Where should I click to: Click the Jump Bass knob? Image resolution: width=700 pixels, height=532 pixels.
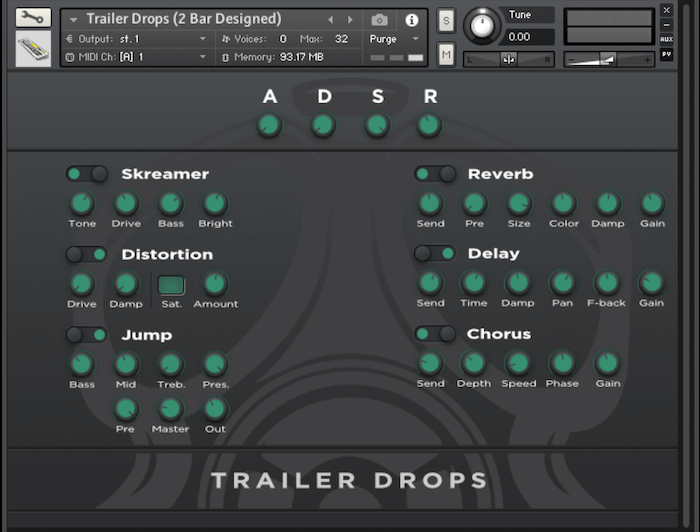click(x=82, y=365)
